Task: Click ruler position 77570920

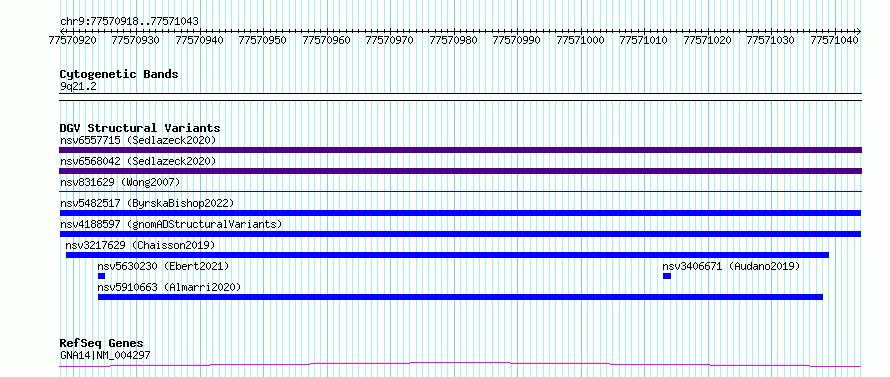Action: click(x=72, y=40)
